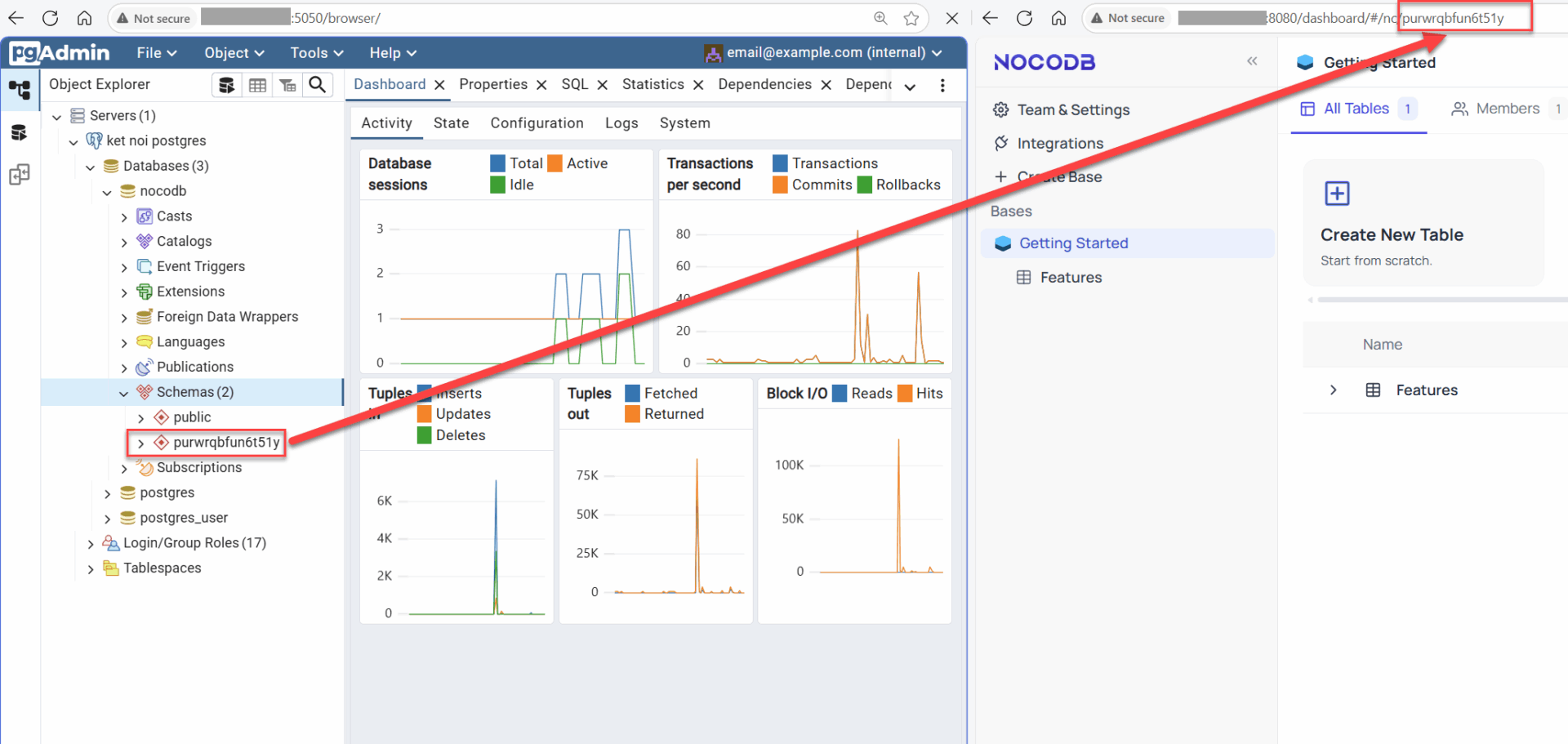Open the email@example.com user menu
The width and height of the screenshot is (1568, 744).
pos(822,53)
